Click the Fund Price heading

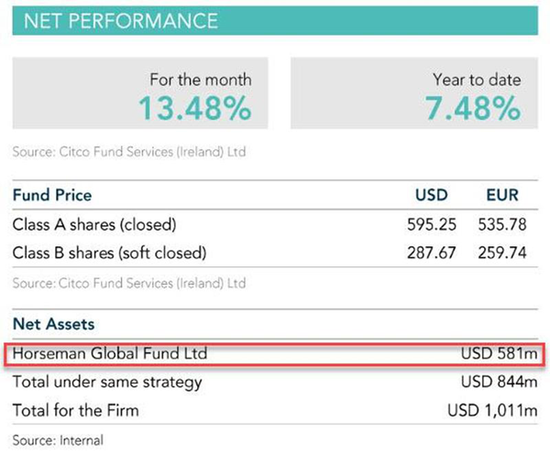52,195
